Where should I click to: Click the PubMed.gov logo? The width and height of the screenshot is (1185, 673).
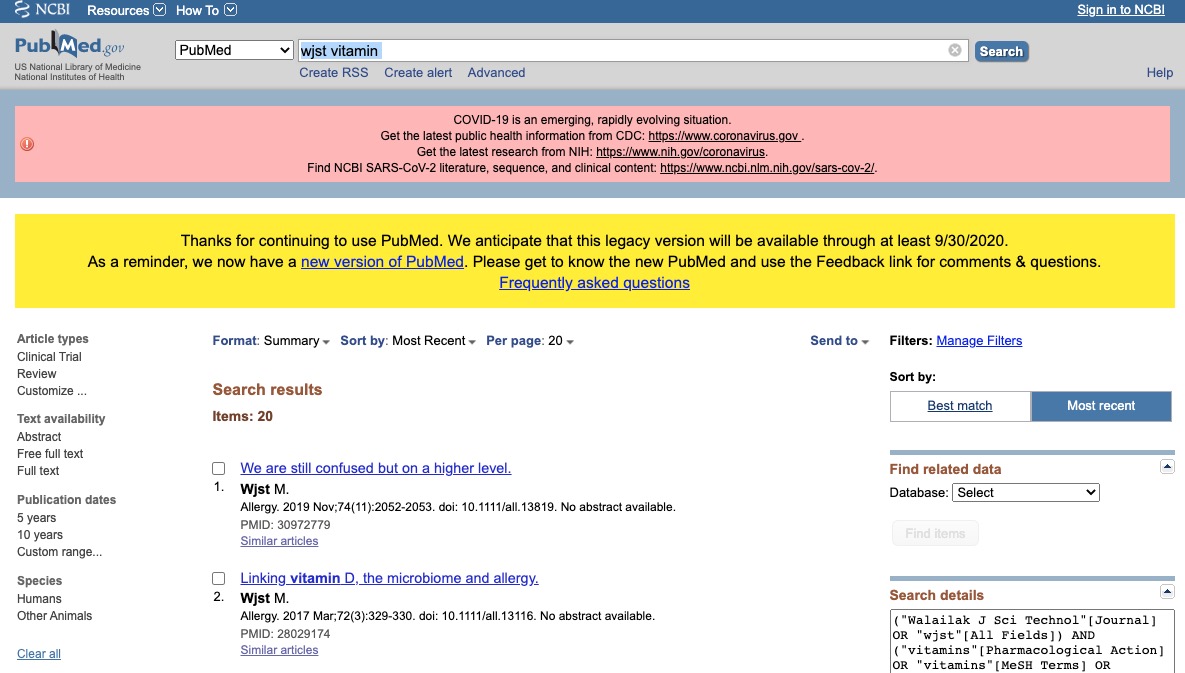70,45
